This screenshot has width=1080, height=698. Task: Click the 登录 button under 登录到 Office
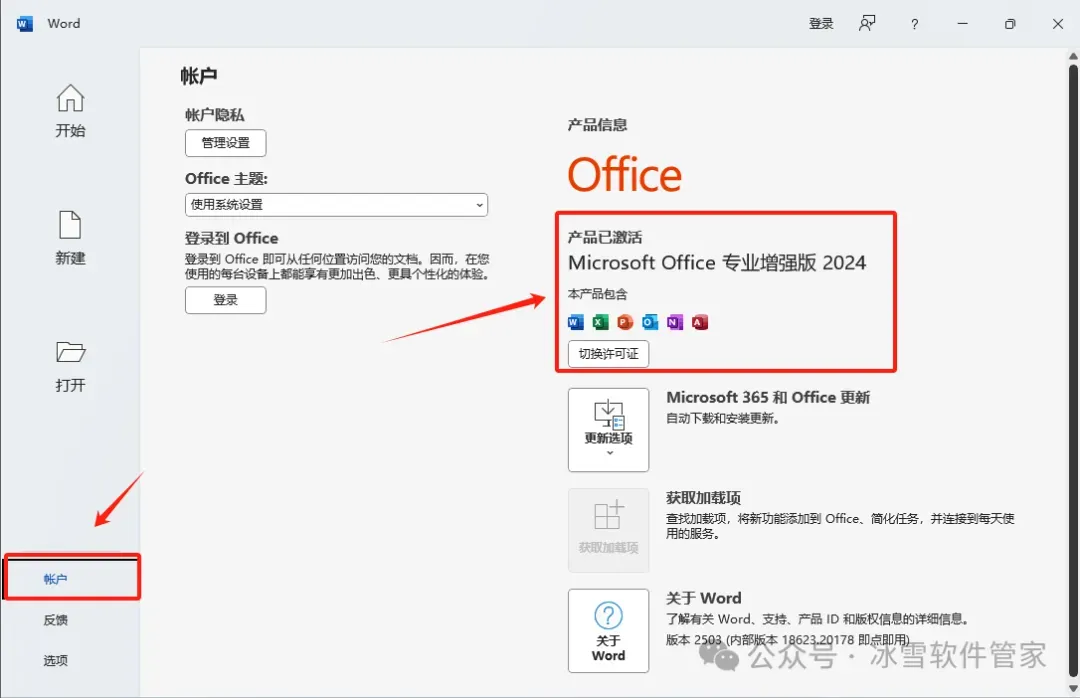pos(226,300)
